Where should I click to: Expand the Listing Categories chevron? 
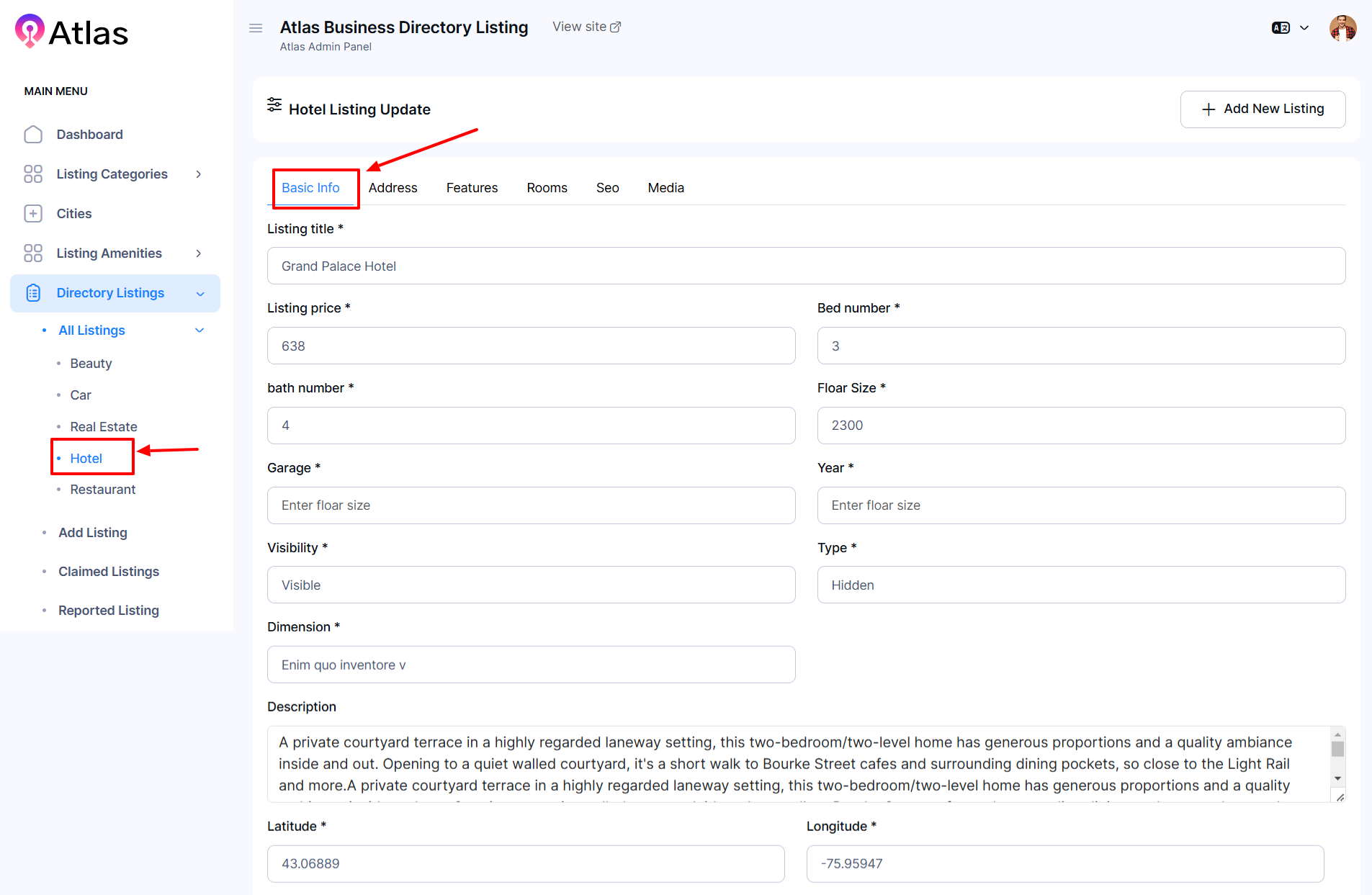[x=199, y=174]
